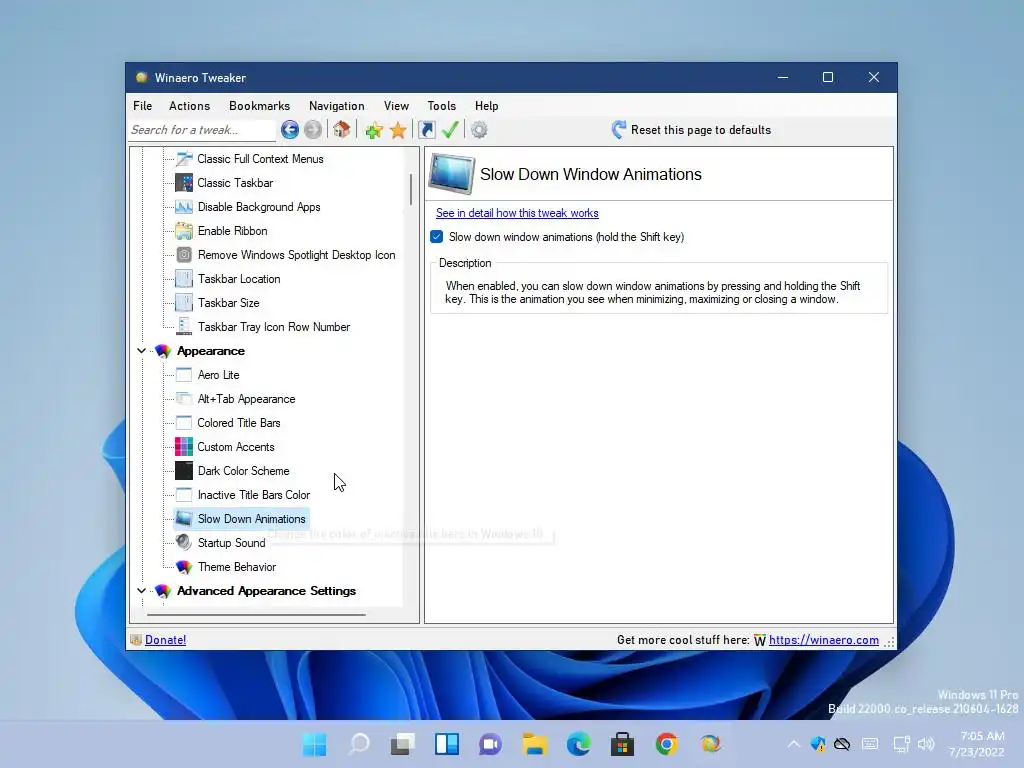1024x768 pixels.
Task: Open the Tools menu
Action: pos(441,106)
